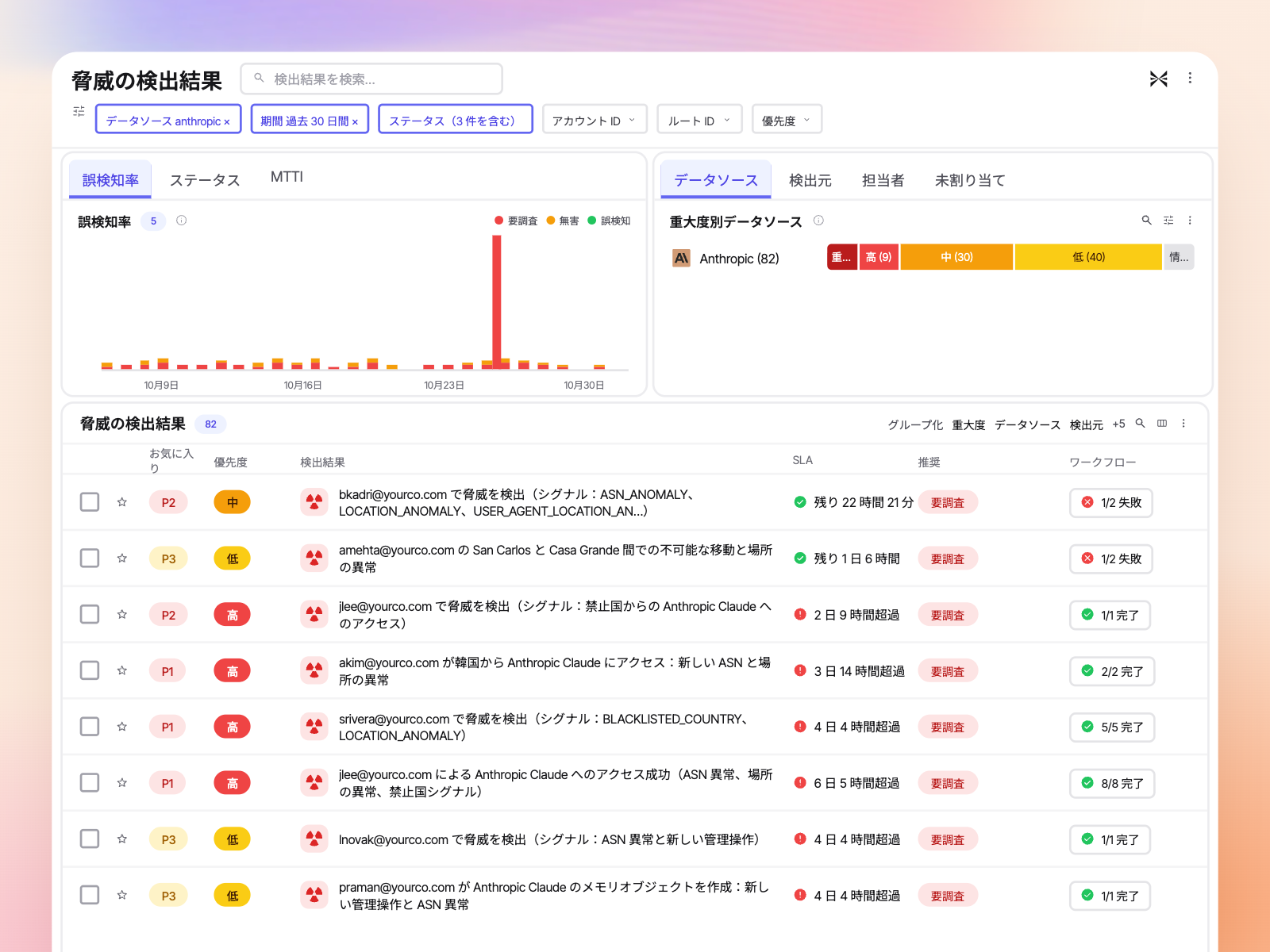Viewport: 1270px width, 952px height.
Task: Open the column layout icon in table header
Action: 1162,424
